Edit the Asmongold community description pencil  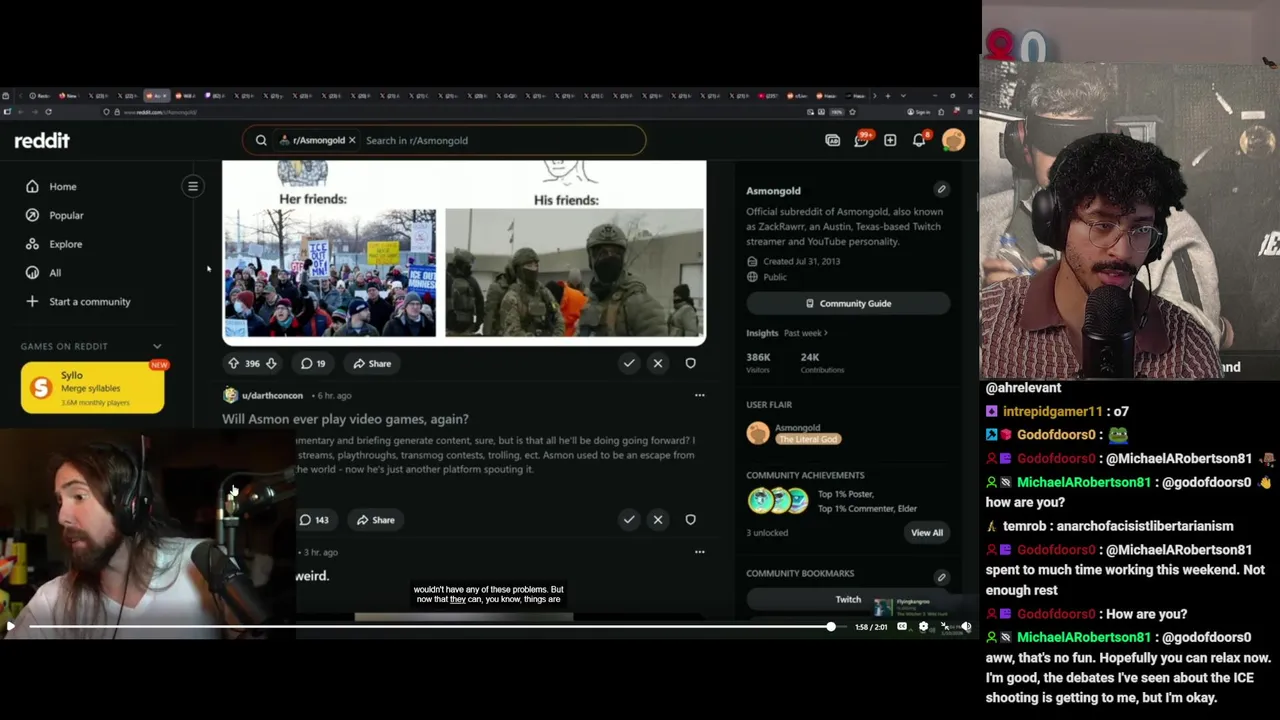pyautogui.click(x=941, y=189)
